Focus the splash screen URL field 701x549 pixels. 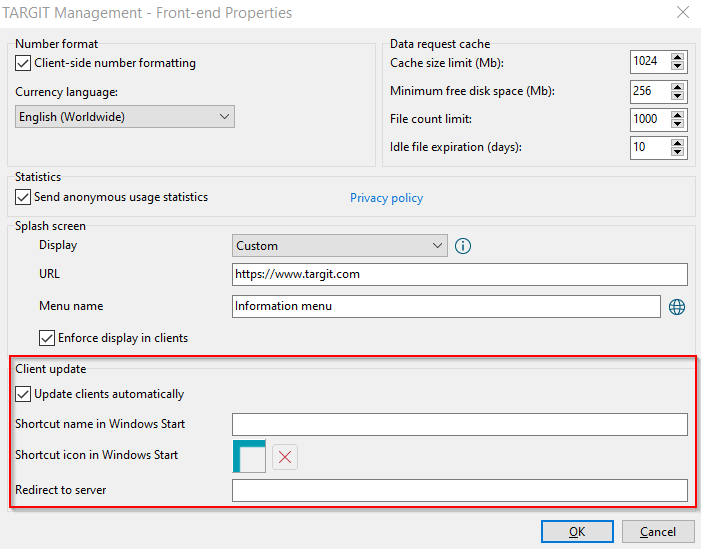[x=460, y=274]
